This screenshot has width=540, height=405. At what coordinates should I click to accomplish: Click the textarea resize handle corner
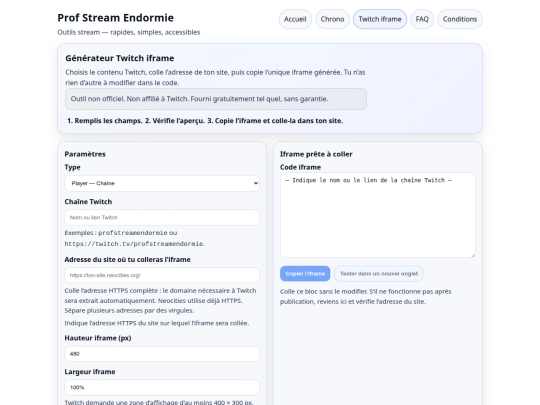click(x=473, y=255)
